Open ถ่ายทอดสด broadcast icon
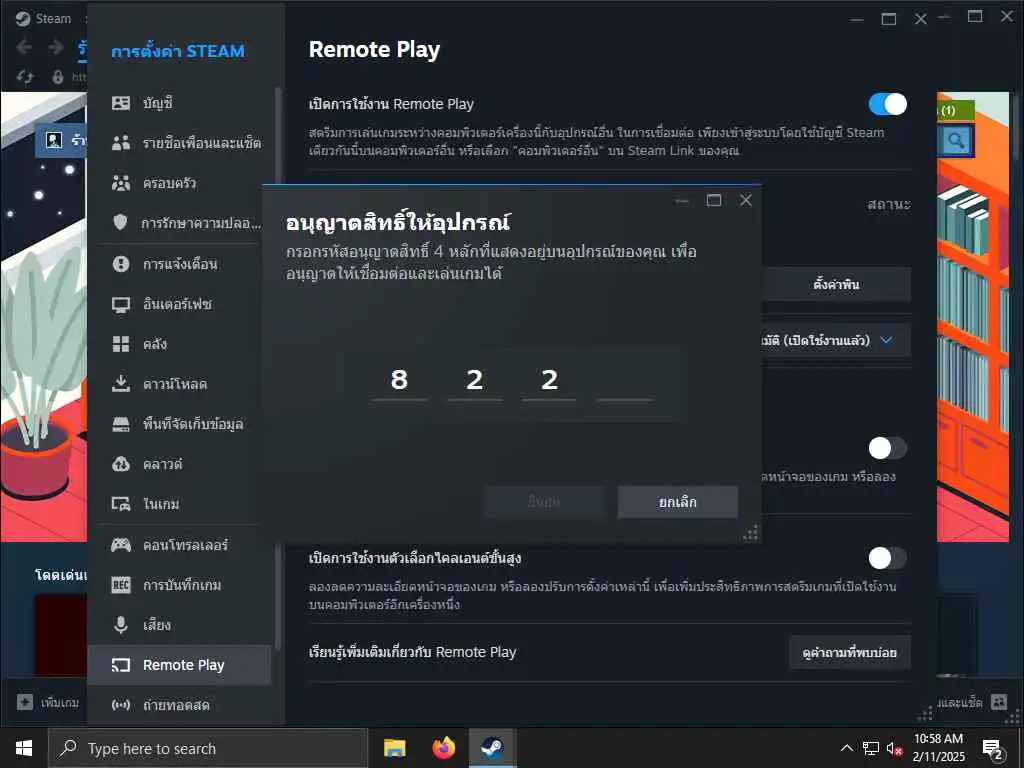Screen dimensions: 1024x768 (121, 705)
